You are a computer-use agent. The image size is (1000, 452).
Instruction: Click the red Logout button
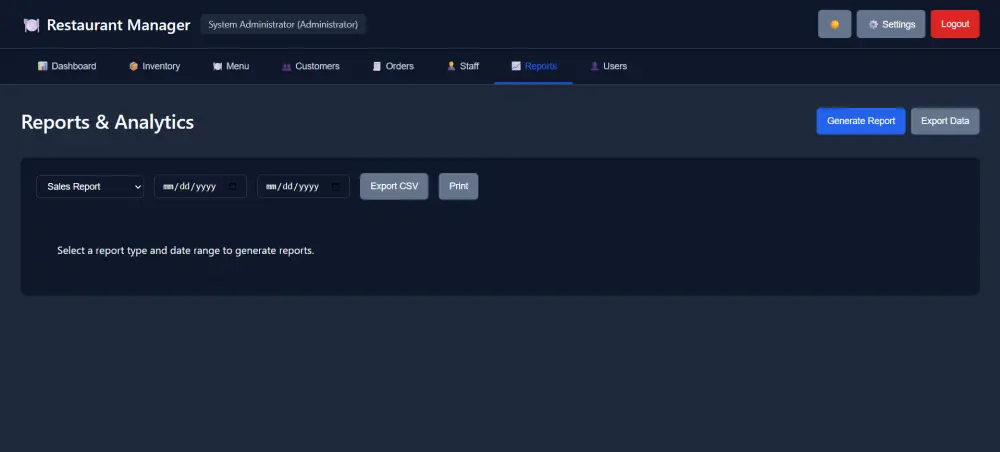point(955,24)
